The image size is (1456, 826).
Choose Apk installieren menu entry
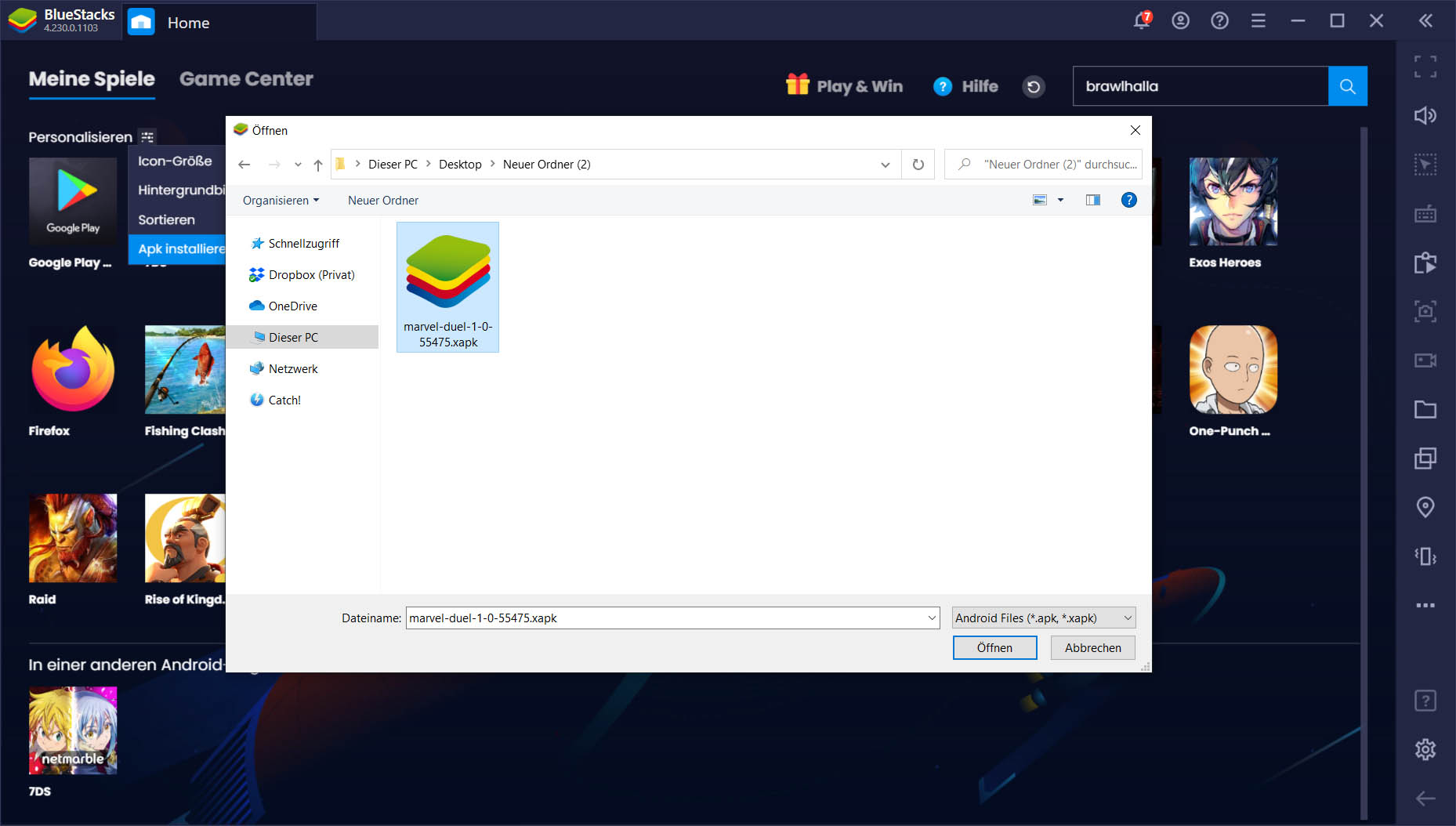coord(177,248)
